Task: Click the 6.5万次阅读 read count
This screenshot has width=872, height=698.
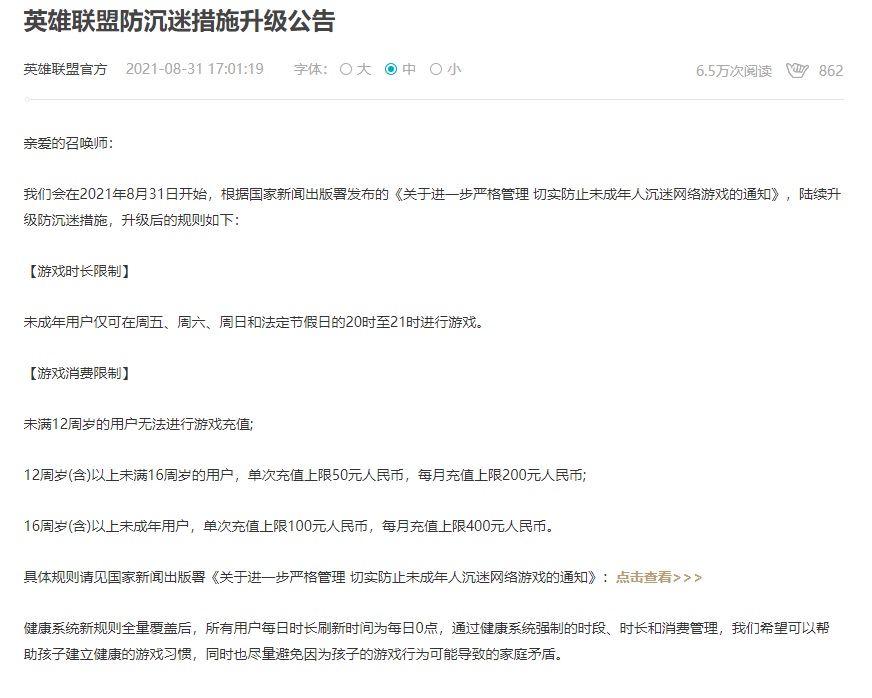Action: 734,71
